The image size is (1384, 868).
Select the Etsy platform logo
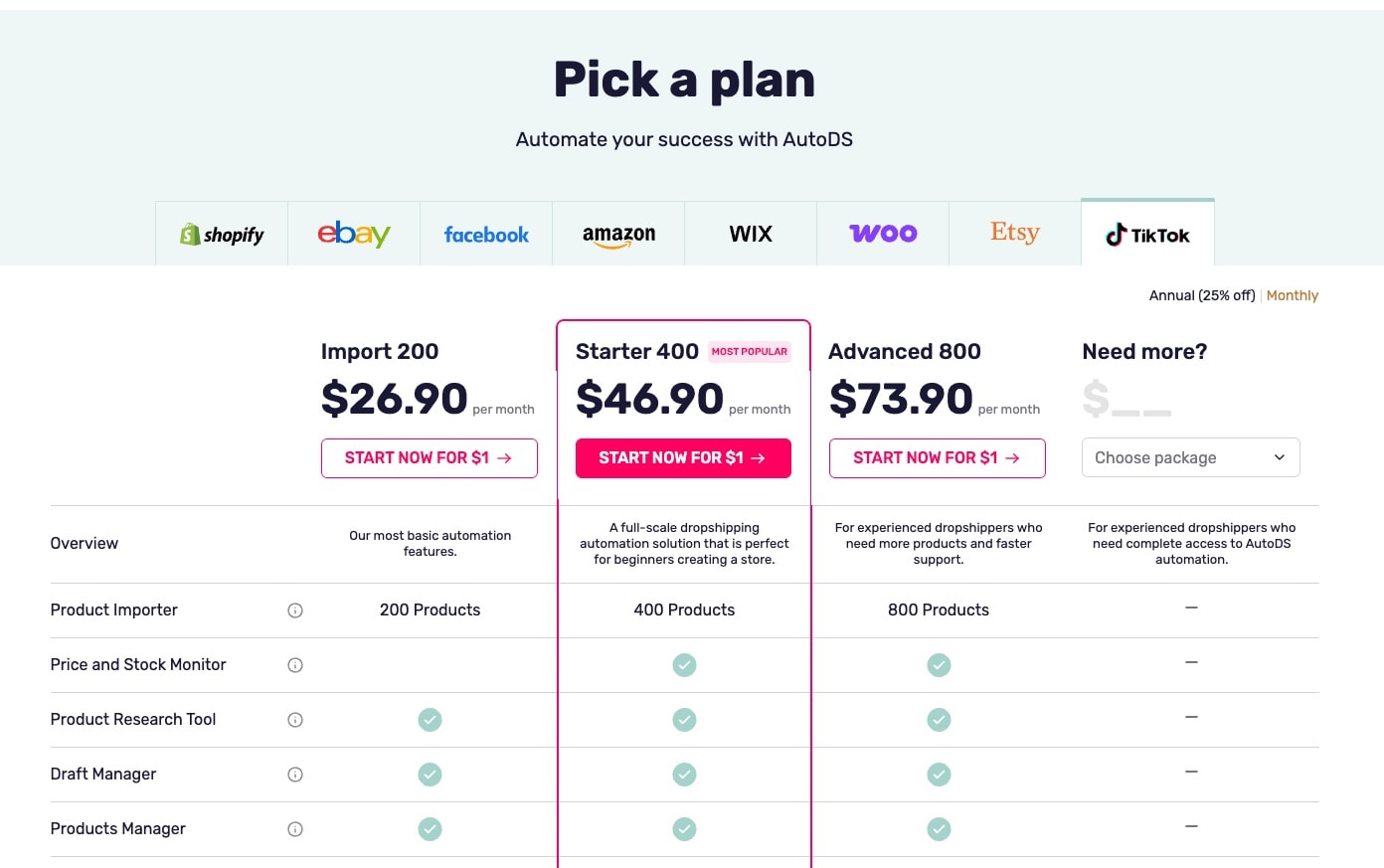click(x=1014, y=233)
